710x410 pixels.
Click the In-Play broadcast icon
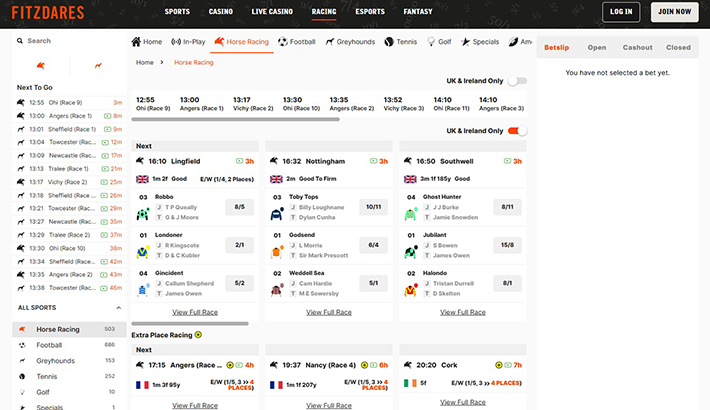click(176, 42)
